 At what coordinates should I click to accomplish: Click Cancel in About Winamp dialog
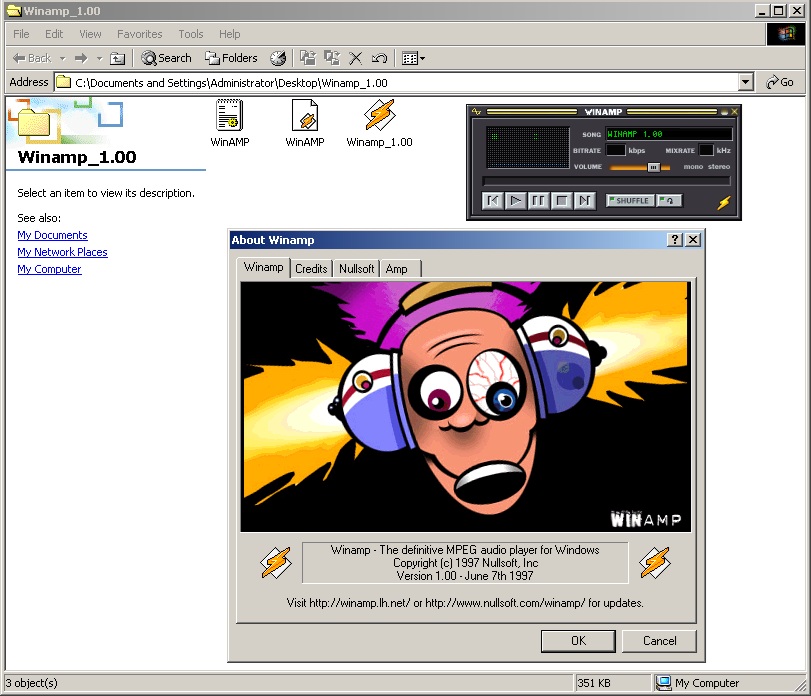[x=659, y=641]
